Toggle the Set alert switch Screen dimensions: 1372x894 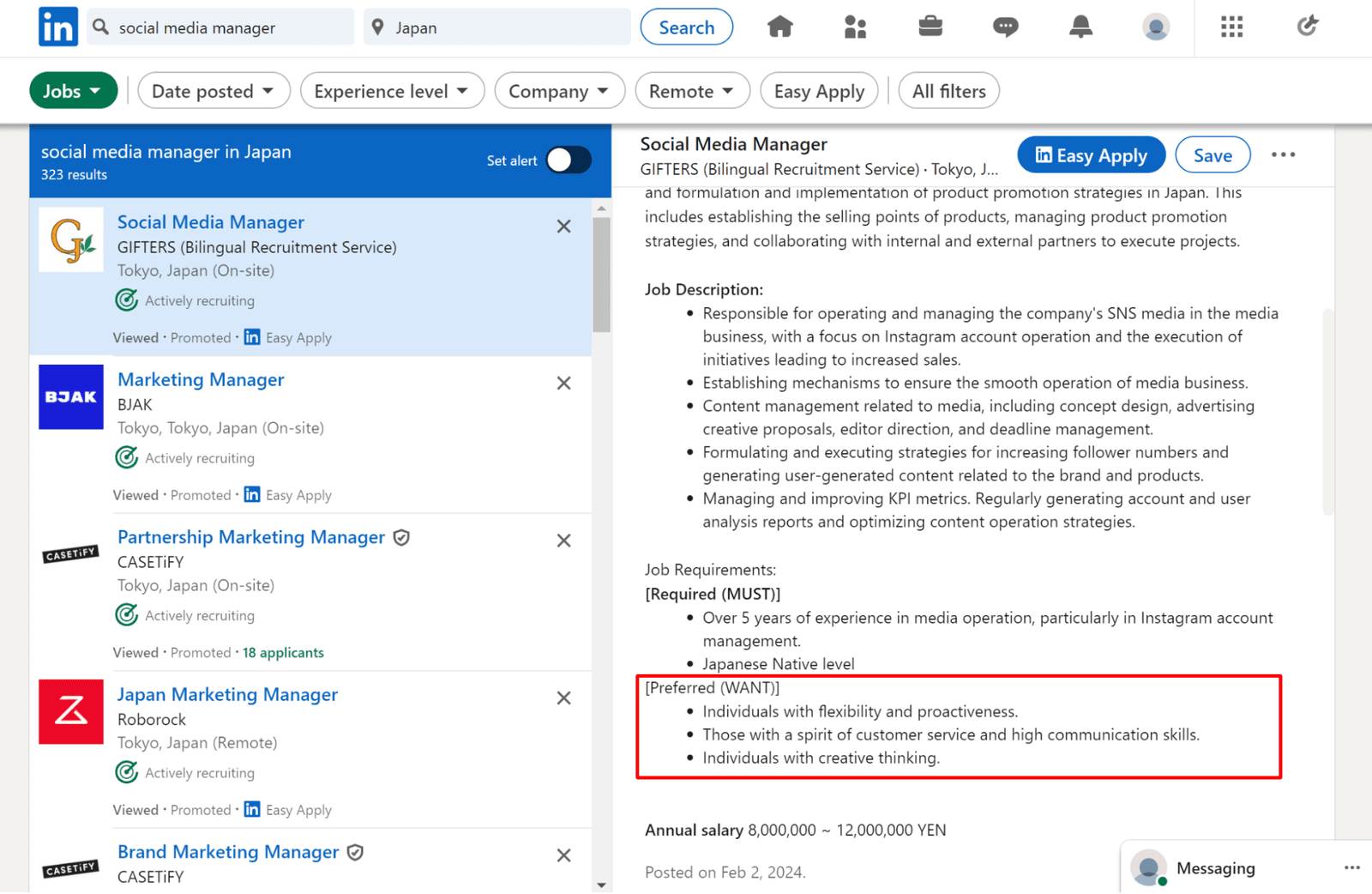[x=569, y=160]
